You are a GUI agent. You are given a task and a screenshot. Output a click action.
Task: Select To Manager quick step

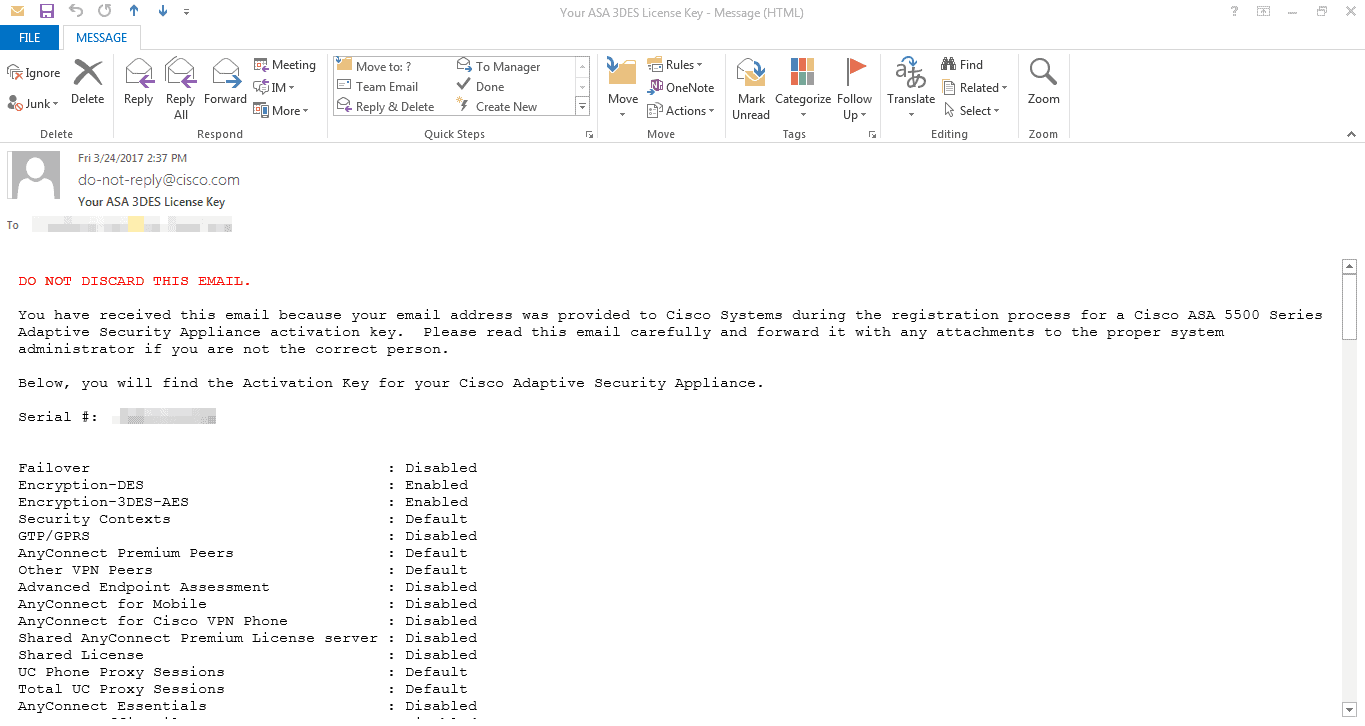[x=513, y=66]
